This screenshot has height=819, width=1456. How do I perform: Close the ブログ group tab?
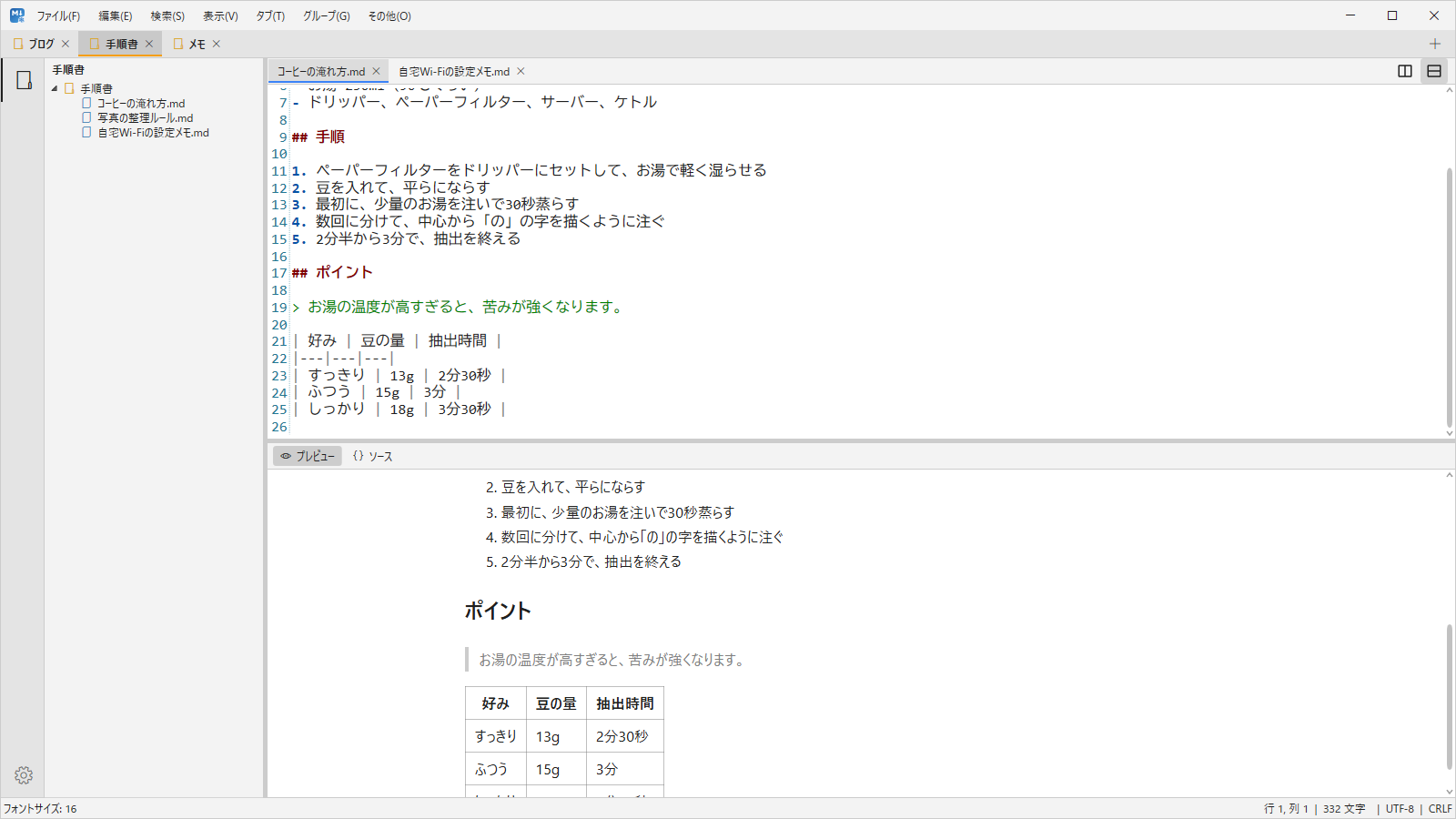pos(66,44)
